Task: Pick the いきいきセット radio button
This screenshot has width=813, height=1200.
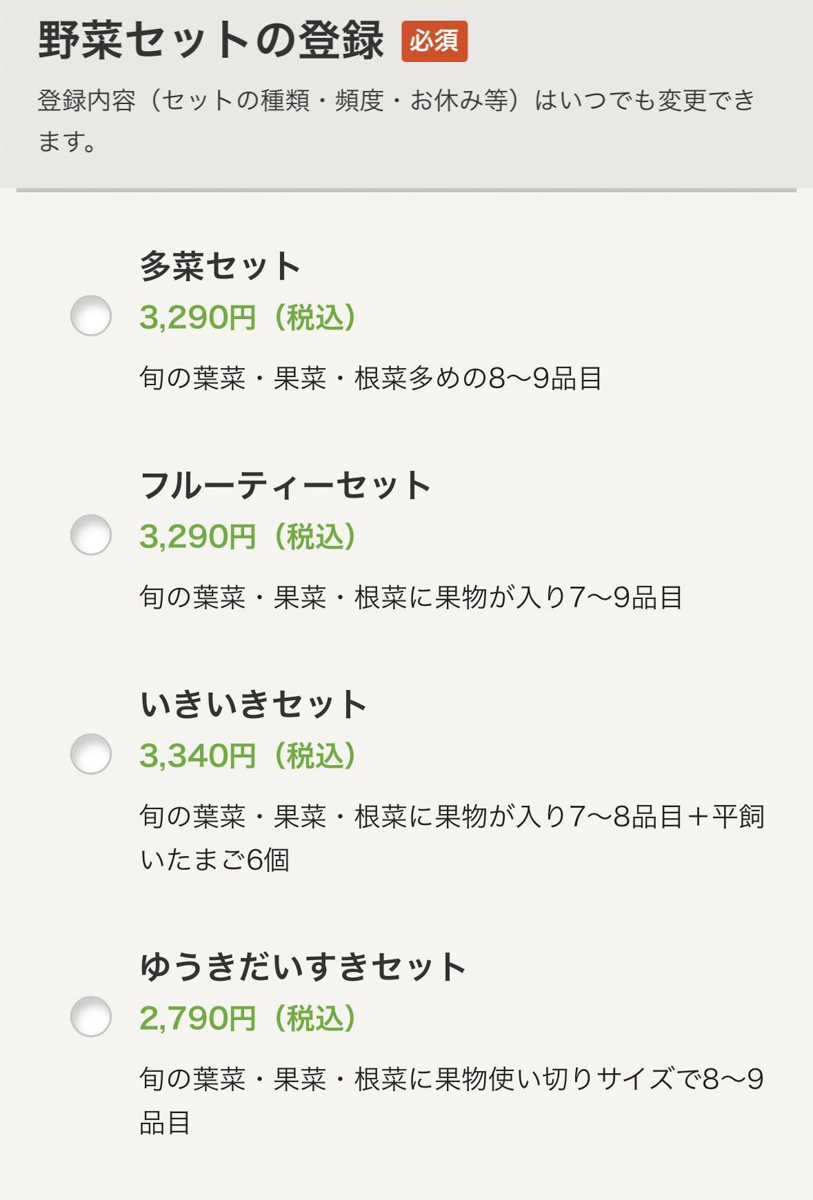Action: (x=91, y=754)
